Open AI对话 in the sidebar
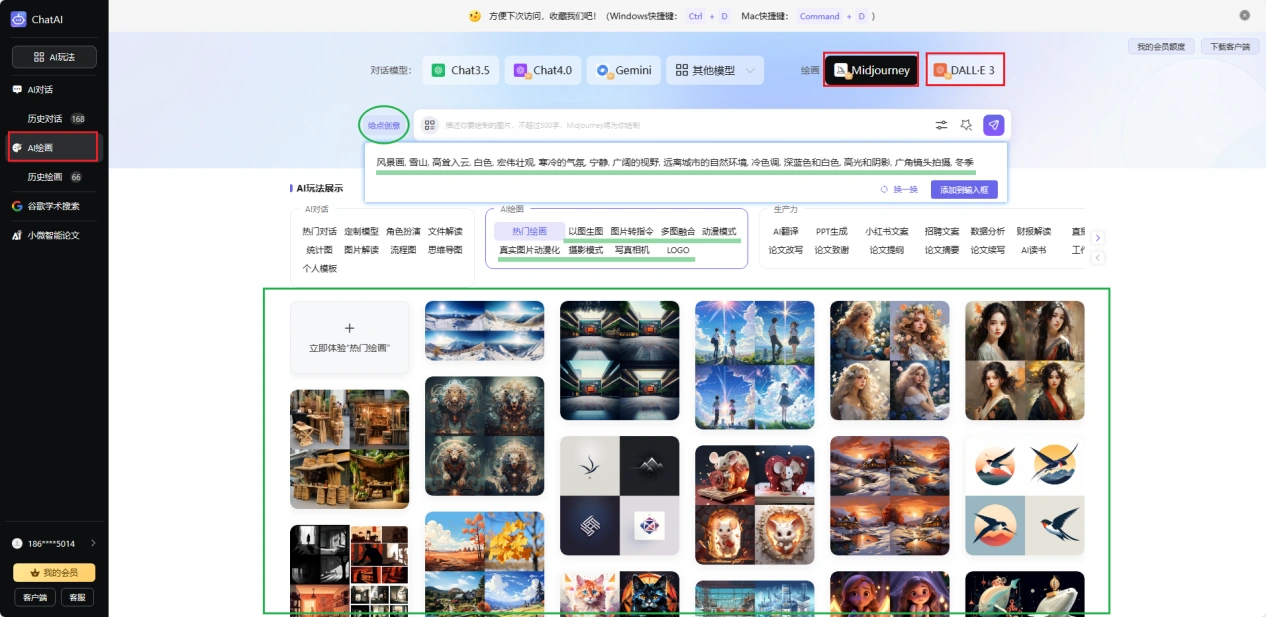Viewport: 1266px width, 617px height. pos(40,89)
